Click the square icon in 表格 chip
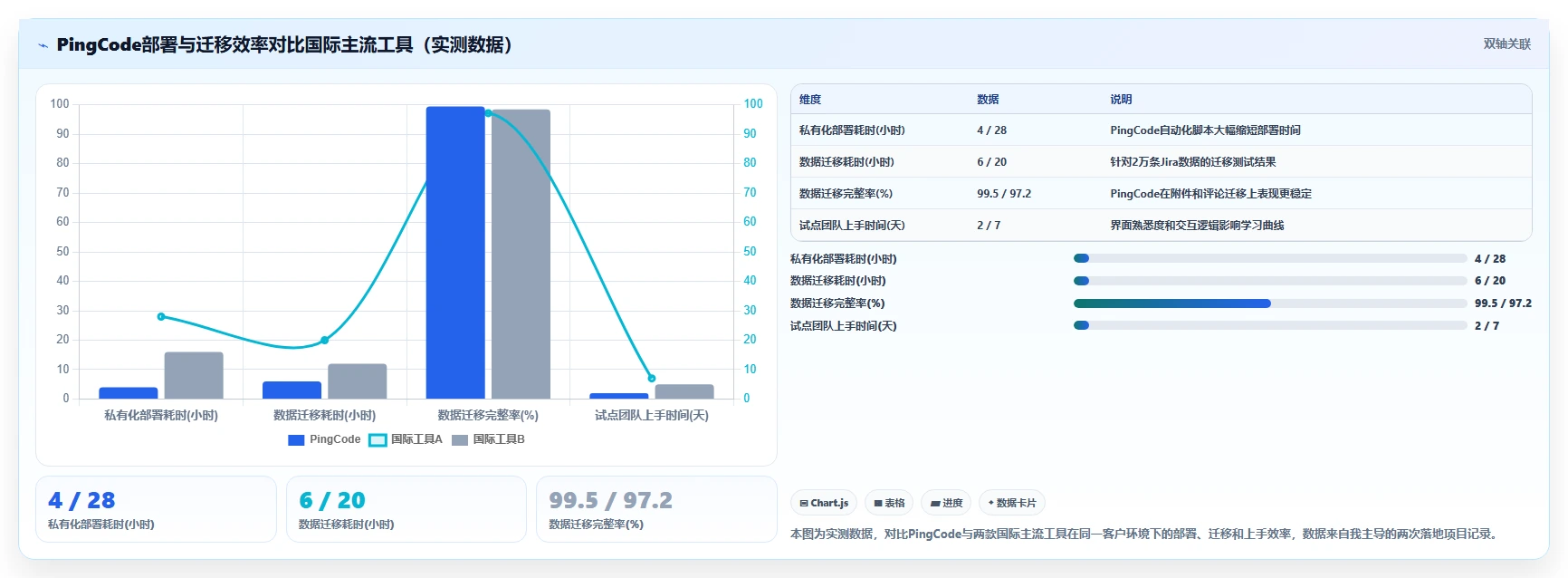Screen dimensions: 1568x578 point(878,504)
